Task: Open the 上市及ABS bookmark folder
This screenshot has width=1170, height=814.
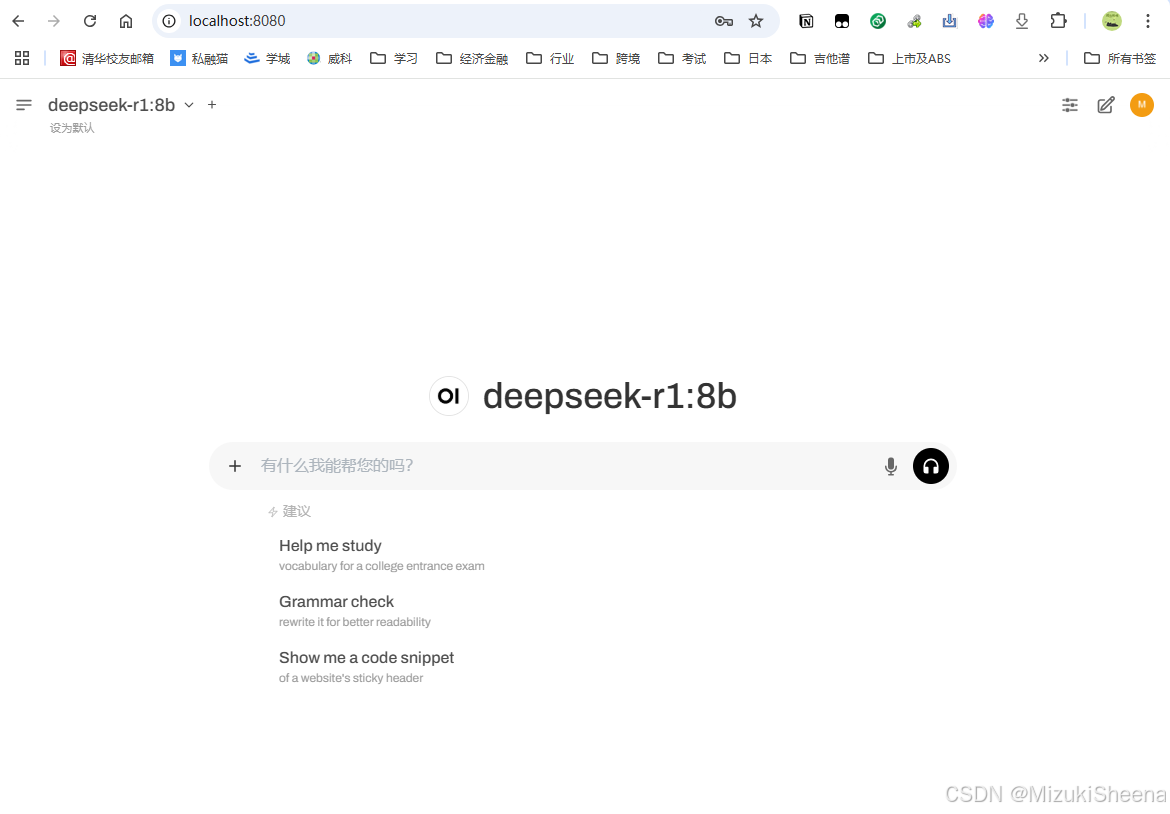Action: (x=910, y=58)
